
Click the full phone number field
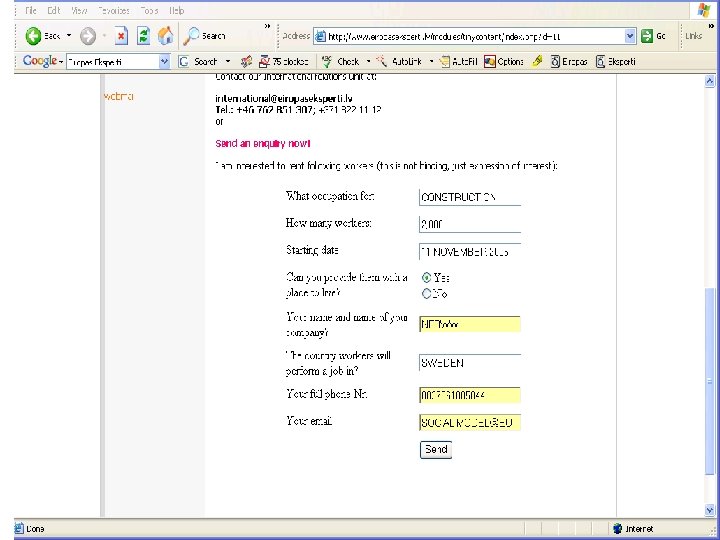point(470,395)
